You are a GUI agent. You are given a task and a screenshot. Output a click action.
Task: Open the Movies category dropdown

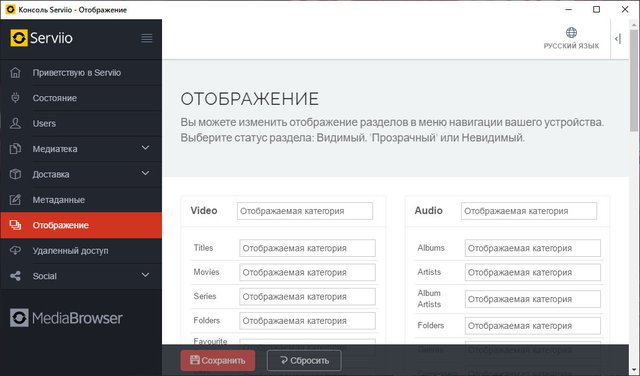click(307, 272)
